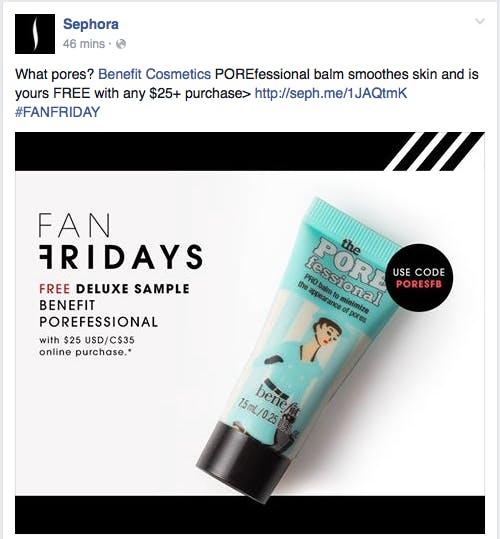The height and width of the screenshot is (539, 500).
Task: Open the Benefit Cosmetics page link
Action: (x=155, y=74)
